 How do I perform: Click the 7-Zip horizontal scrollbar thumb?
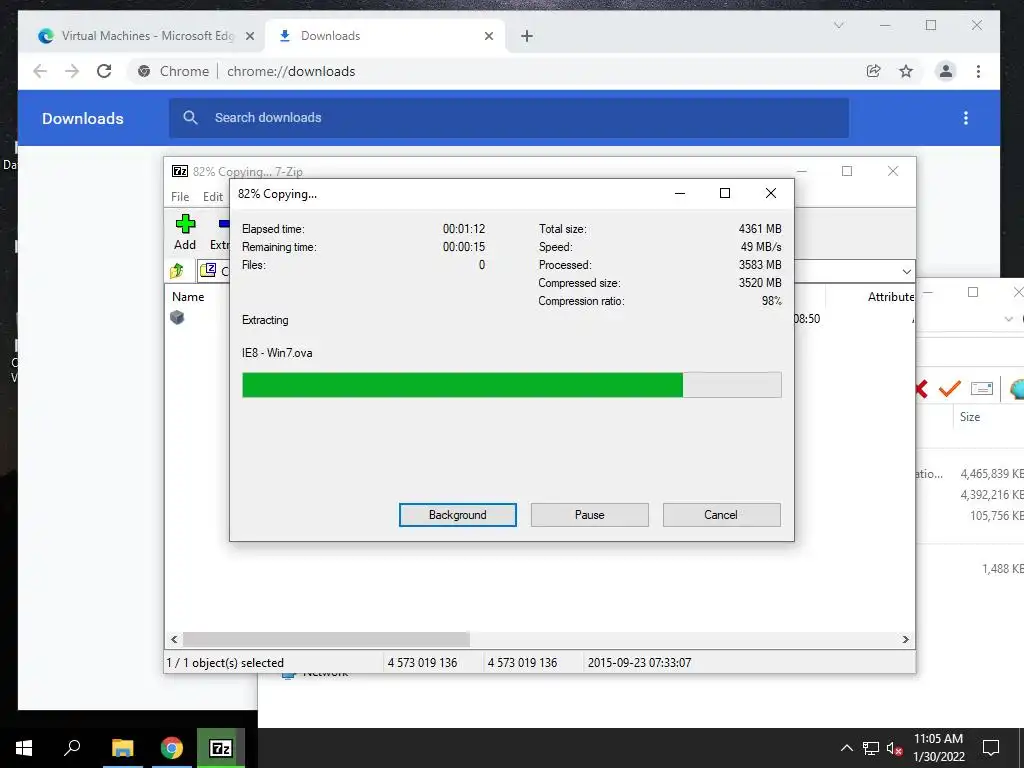click(326, 639)
